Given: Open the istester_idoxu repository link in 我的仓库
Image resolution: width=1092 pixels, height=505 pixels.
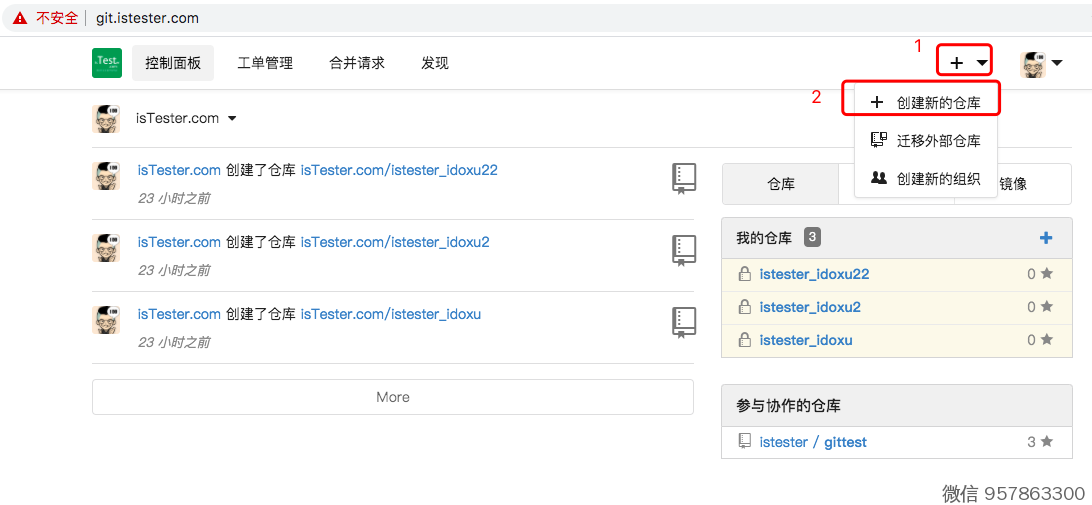Looking at the screenshot, I should click(805, 340).
